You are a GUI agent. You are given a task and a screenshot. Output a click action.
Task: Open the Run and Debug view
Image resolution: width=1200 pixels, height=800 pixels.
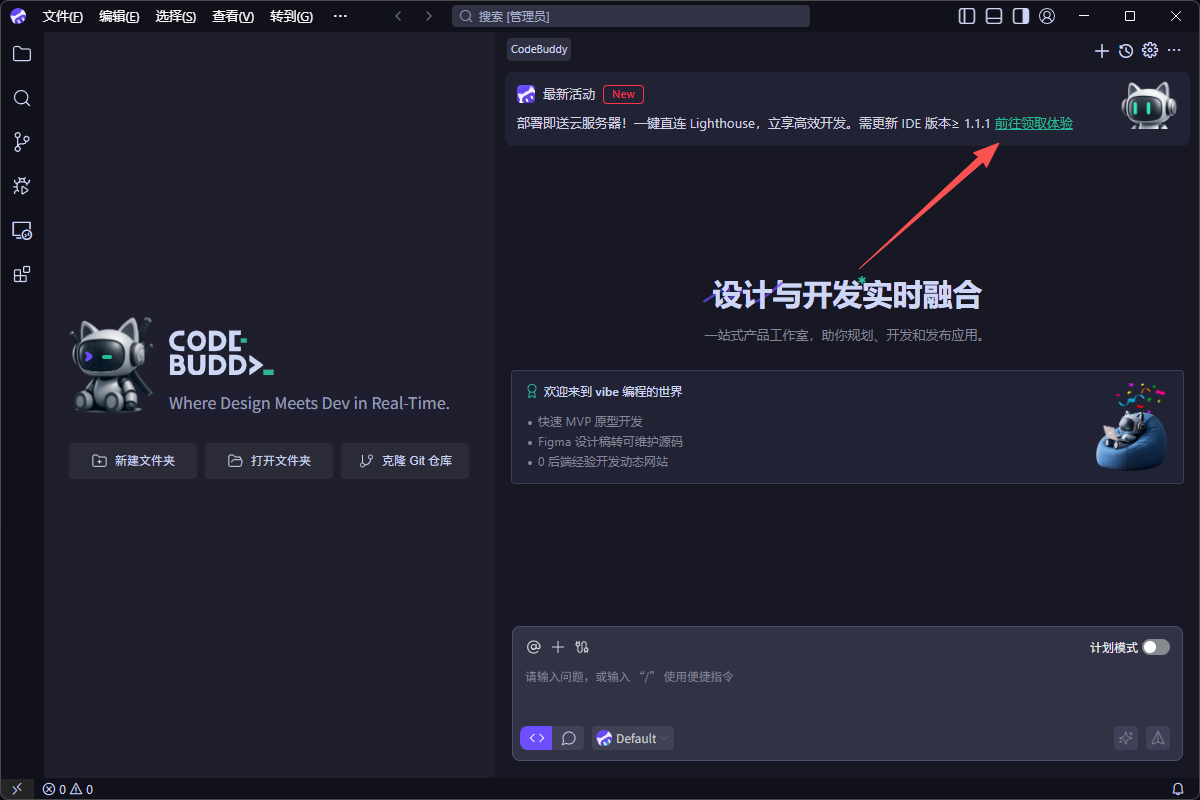point(22,186)
